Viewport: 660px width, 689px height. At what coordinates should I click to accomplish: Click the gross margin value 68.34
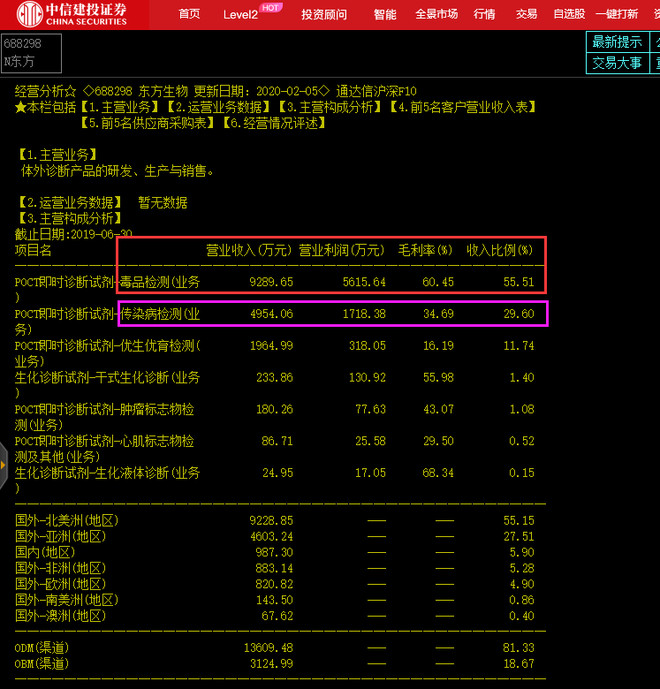[x=438, y=473]
